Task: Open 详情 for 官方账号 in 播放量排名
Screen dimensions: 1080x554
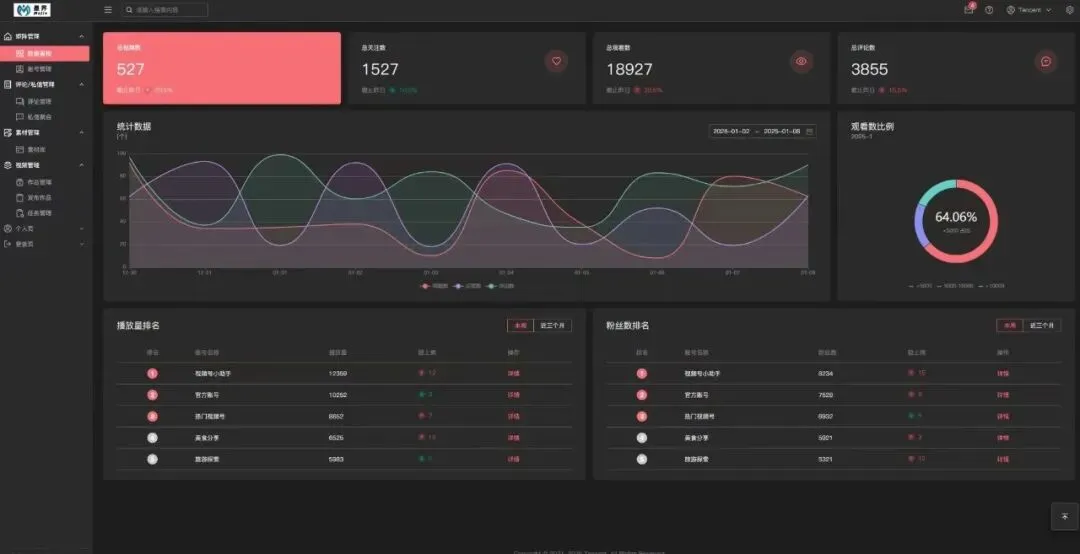Action: (513, 395)
